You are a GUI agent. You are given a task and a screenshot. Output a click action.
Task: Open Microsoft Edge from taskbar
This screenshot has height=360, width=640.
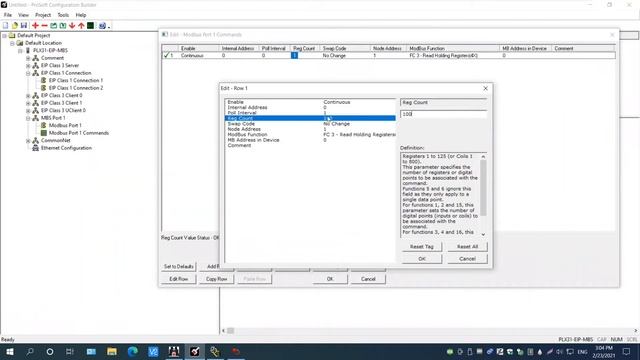point(133,351)
